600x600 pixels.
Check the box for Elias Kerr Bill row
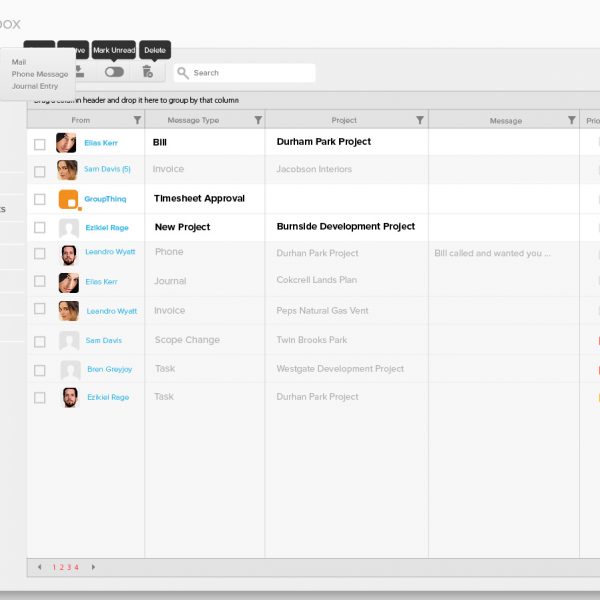click(40, 145)
